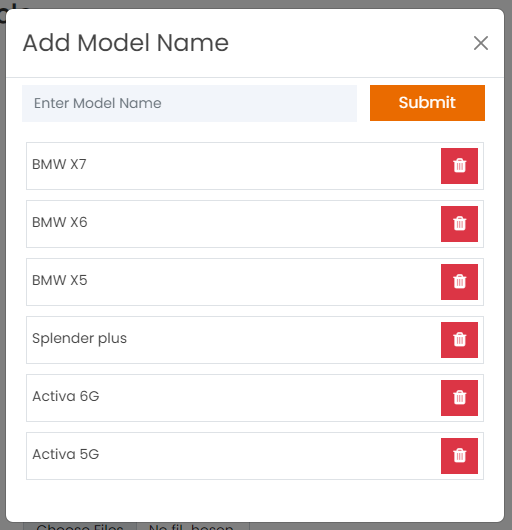Image resolution: width=512 pixels, height=530 pixels.
Task: Click the delete icon for Activa 5G
Action: click(459, 456)
